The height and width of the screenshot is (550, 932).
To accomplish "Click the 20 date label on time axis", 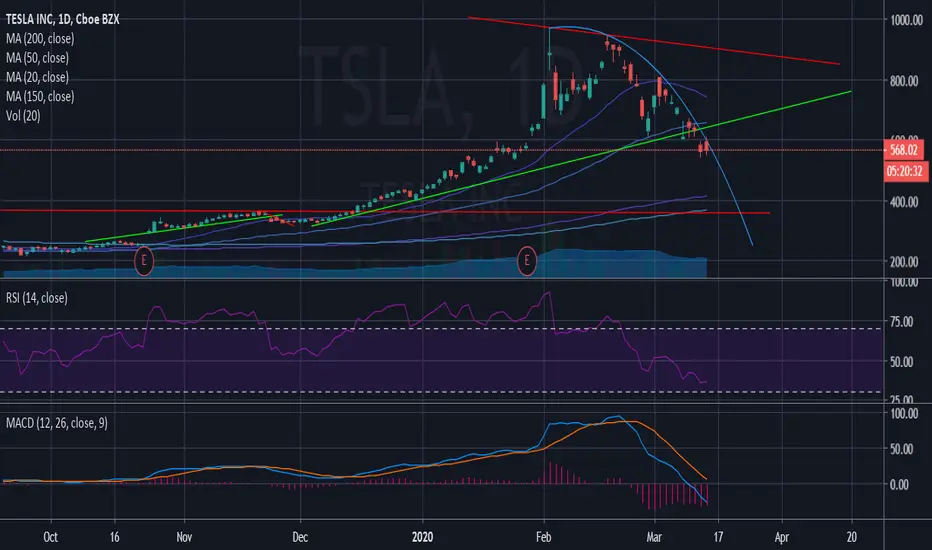I will [852, 537].
